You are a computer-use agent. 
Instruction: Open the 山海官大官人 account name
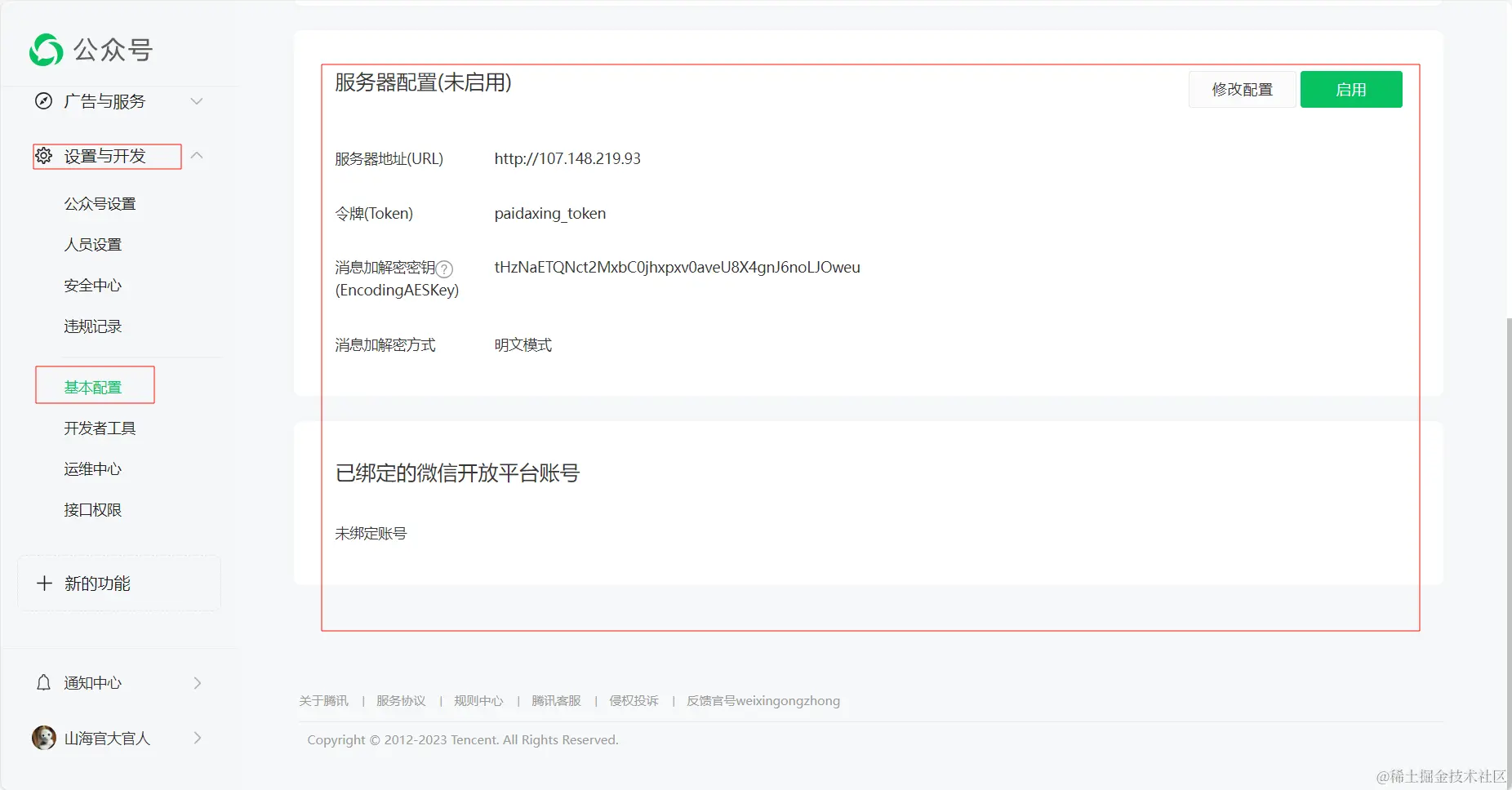pyautogui.click(x=107, y=739)
